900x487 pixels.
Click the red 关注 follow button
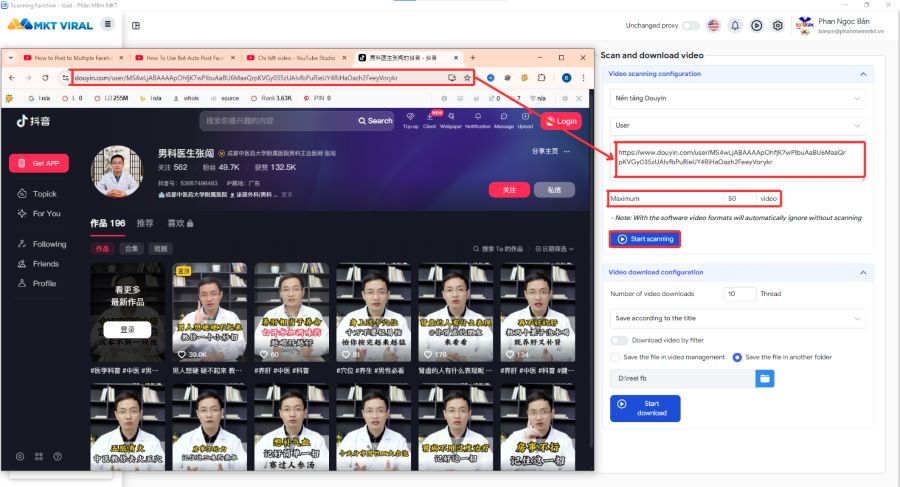tap(509, 190)
